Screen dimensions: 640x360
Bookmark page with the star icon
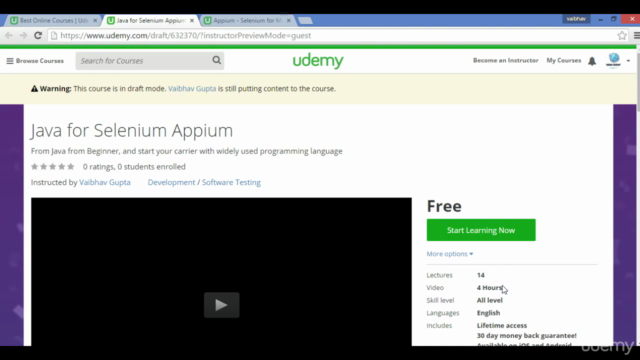[x=622, y=36]
